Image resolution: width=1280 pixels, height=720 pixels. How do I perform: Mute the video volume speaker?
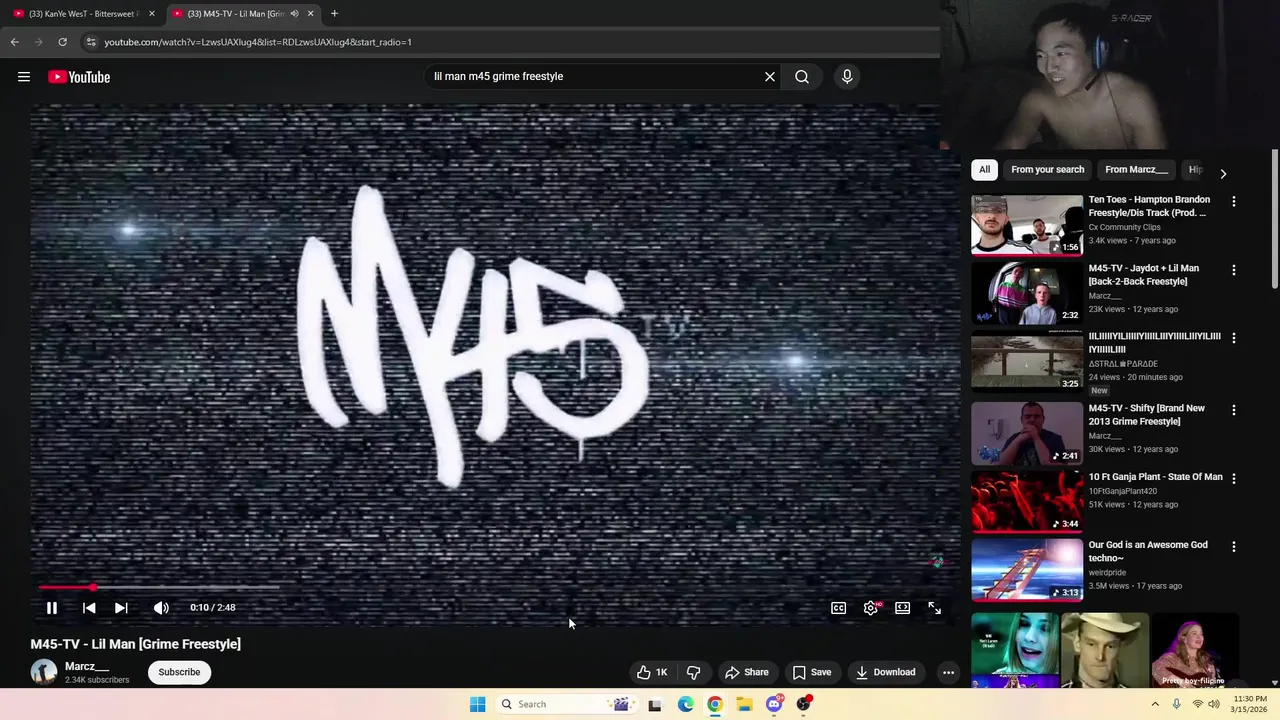[161, 607]
